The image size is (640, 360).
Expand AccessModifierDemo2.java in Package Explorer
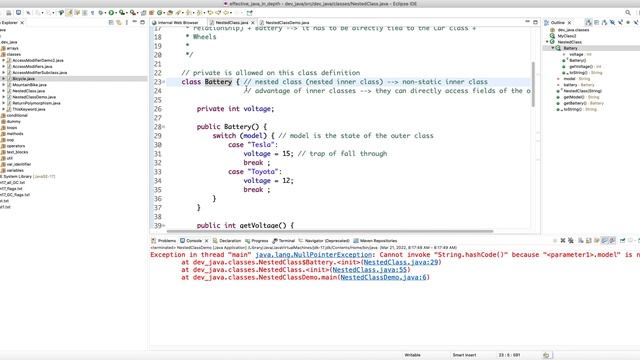4,60
